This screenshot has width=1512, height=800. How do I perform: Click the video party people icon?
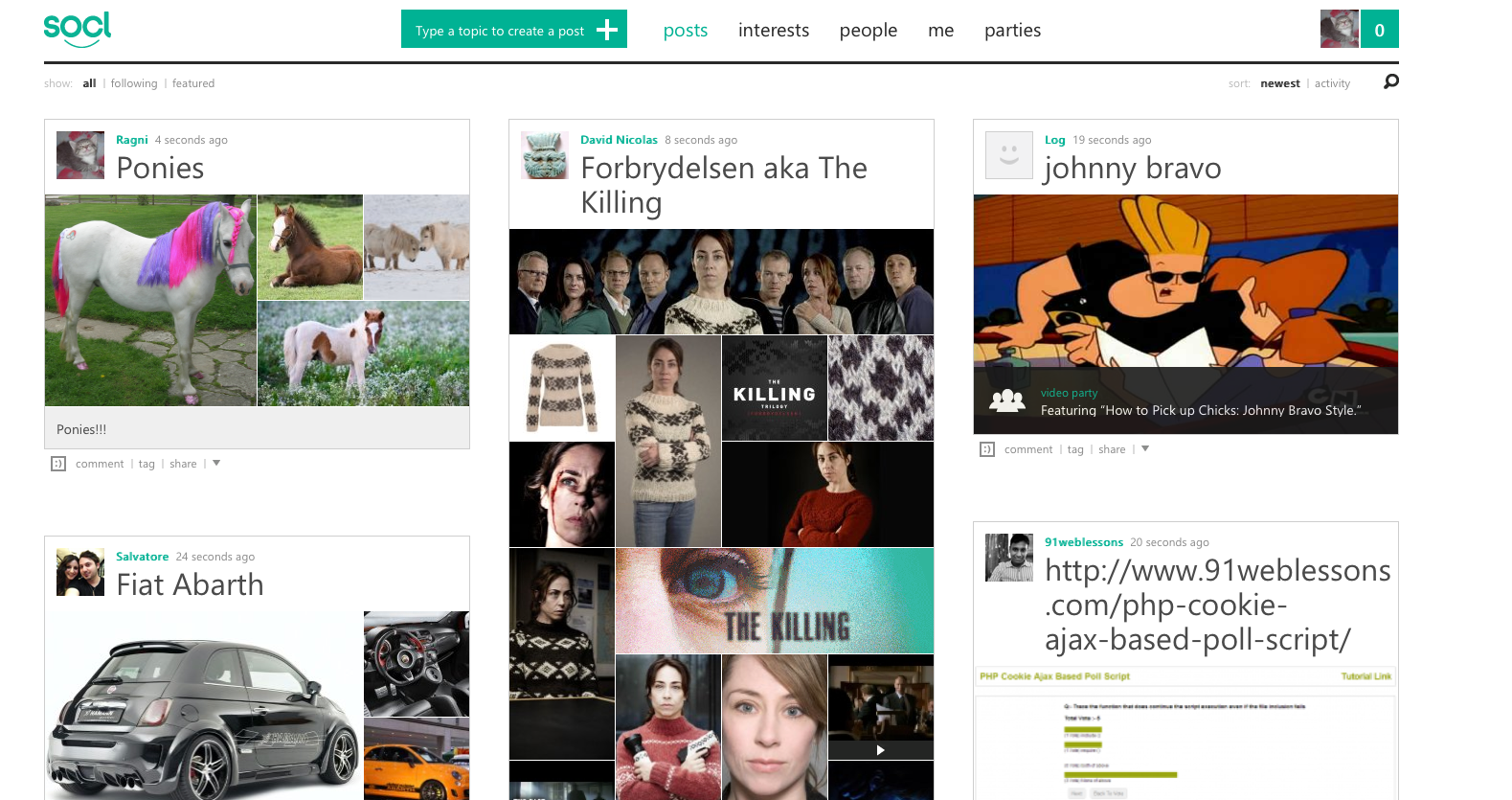1007,401
